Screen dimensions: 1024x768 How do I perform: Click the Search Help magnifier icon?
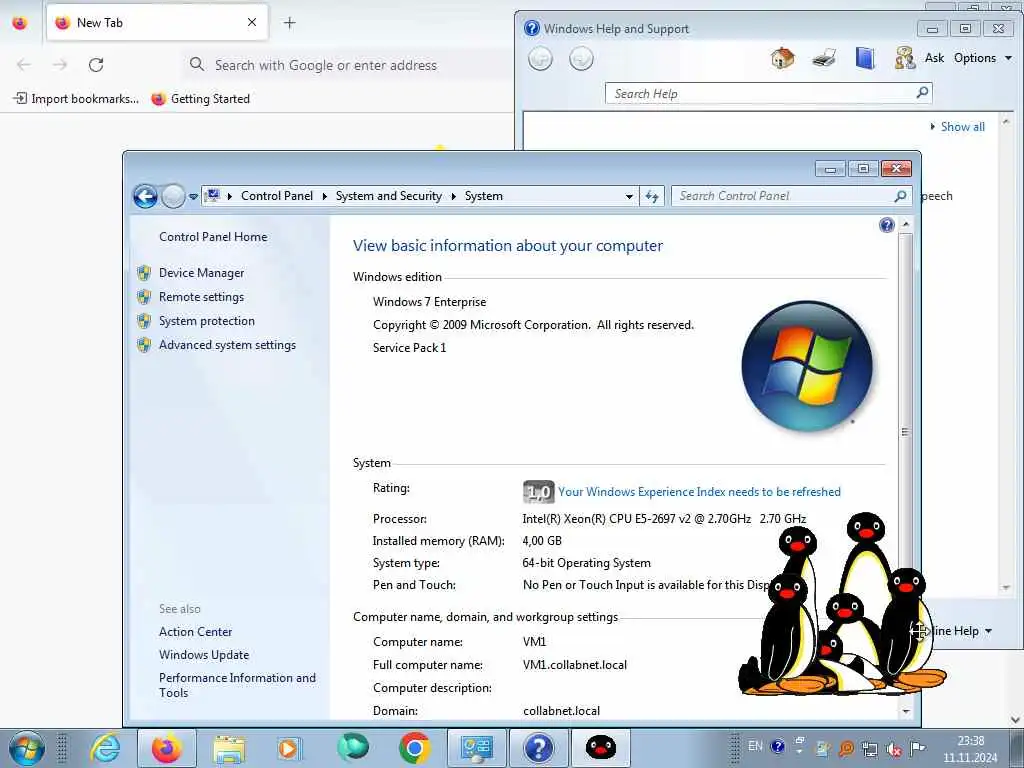[x=922, y=93]
